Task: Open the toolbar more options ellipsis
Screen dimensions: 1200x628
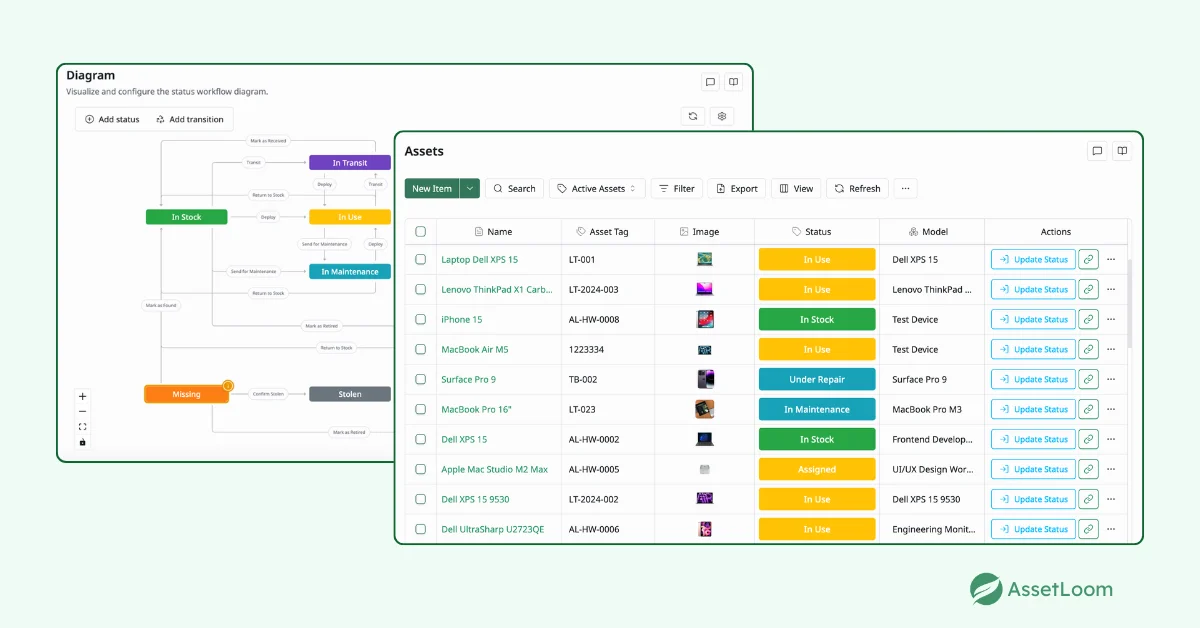Action: [905, 188]
